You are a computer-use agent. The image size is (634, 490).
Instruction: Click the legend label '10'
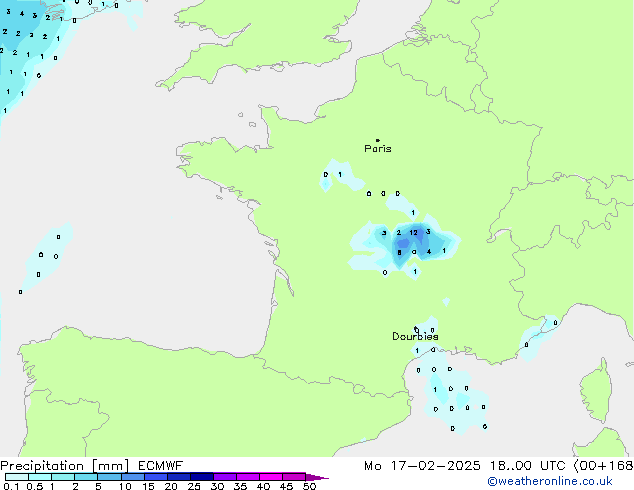coord(125,486)
